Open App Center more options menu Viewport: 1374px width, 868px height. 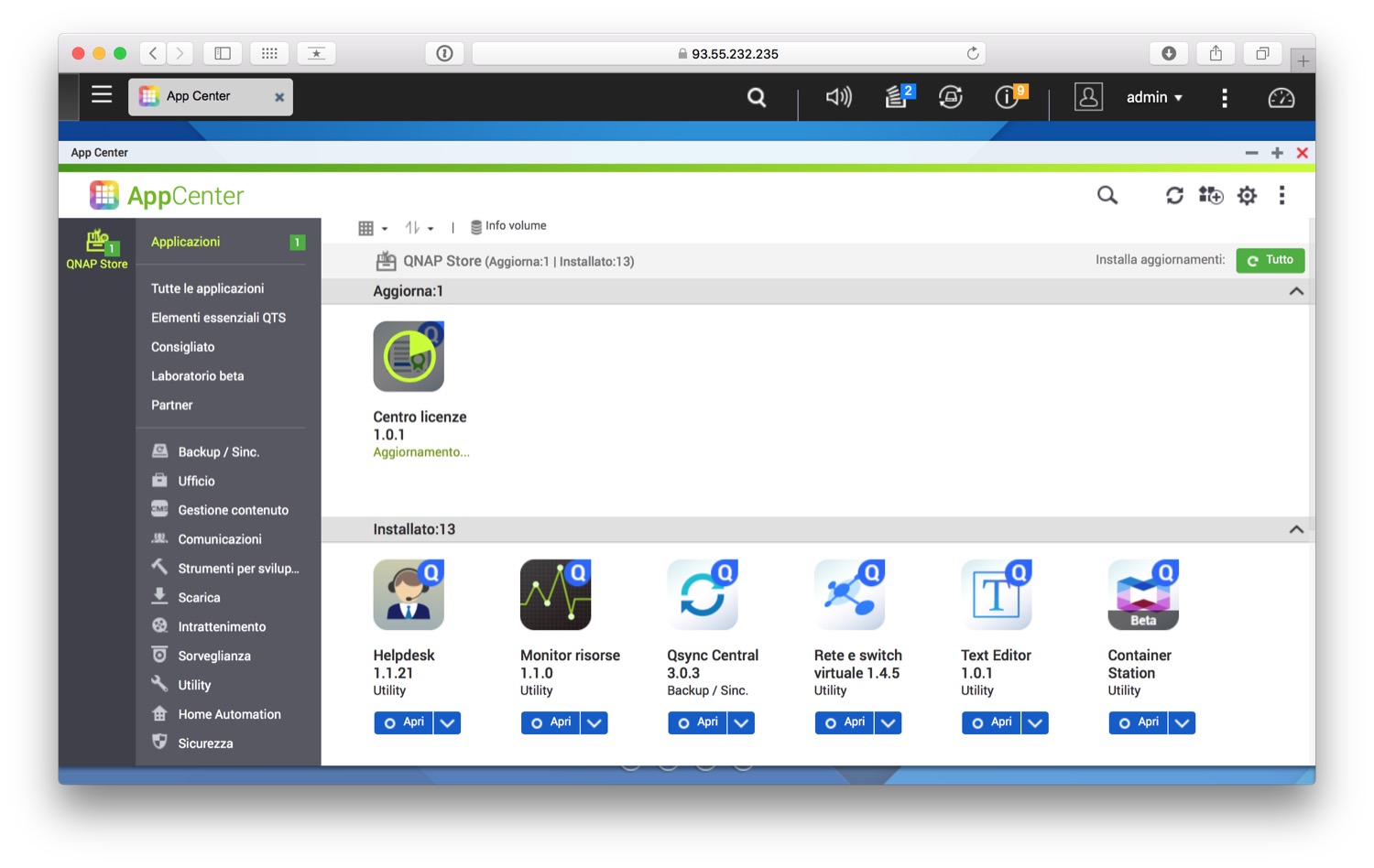point(1281,195)
